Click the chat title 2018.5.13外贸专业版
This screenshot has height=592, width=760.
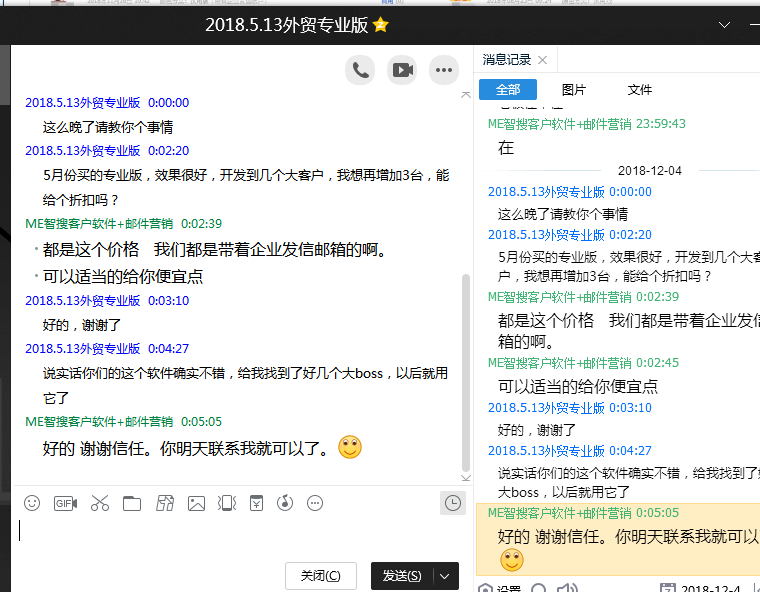click(286, 25)
